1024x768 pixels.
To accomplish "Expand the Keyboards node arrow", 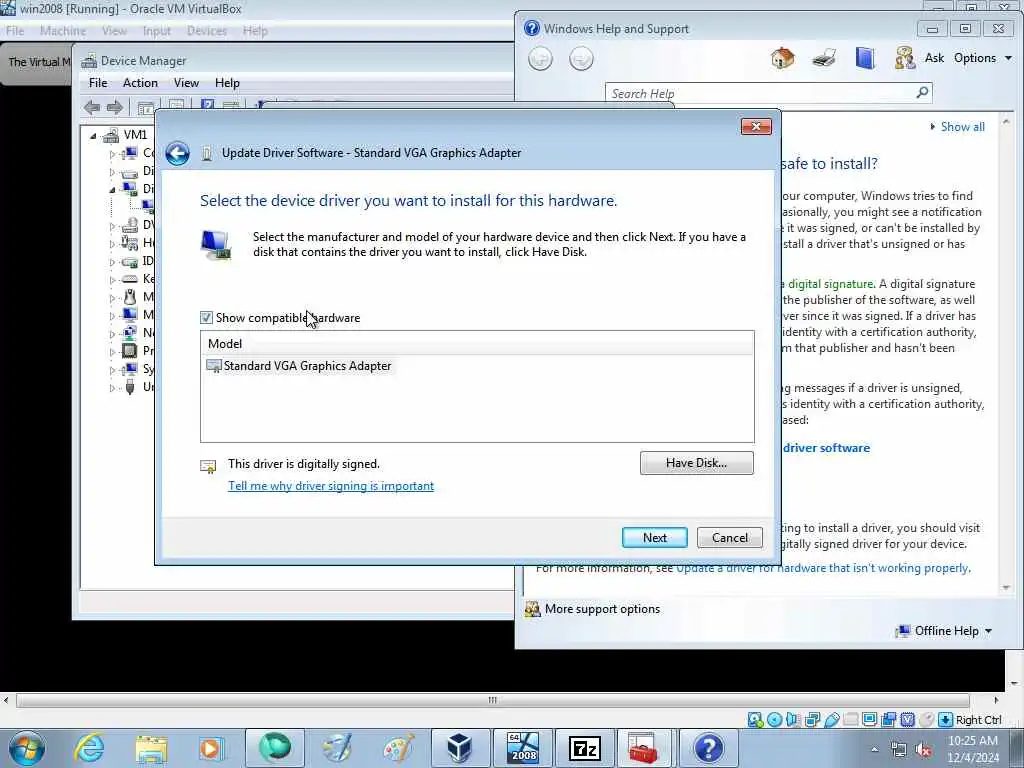I will (x=112, y=280).
